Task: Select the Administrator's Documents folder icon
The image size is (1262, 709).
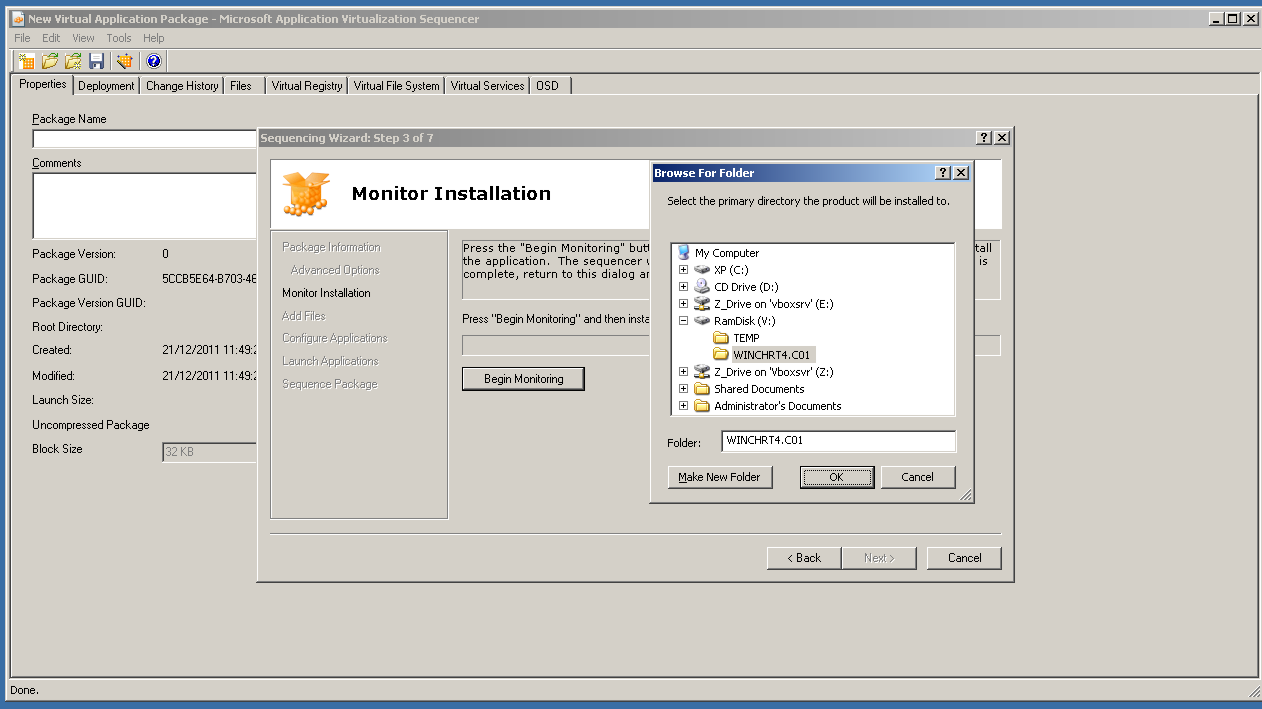Action: 702,406
